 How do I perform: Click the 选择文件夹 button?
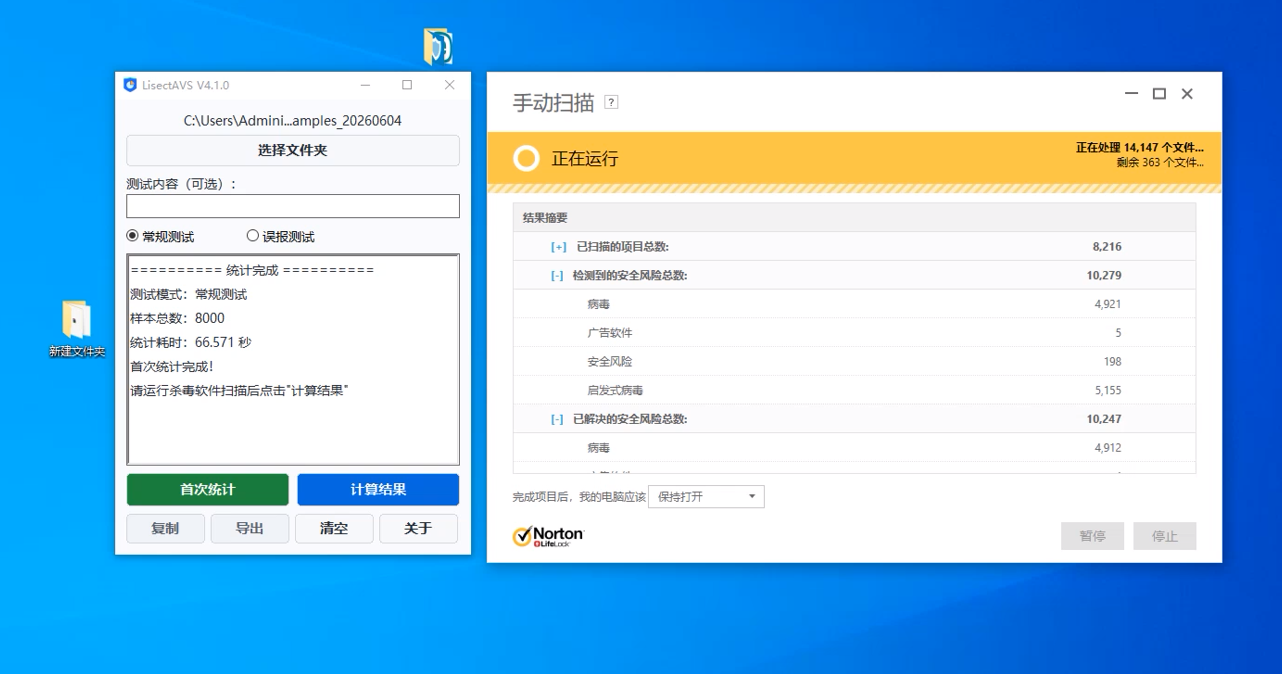click(293, 150)
